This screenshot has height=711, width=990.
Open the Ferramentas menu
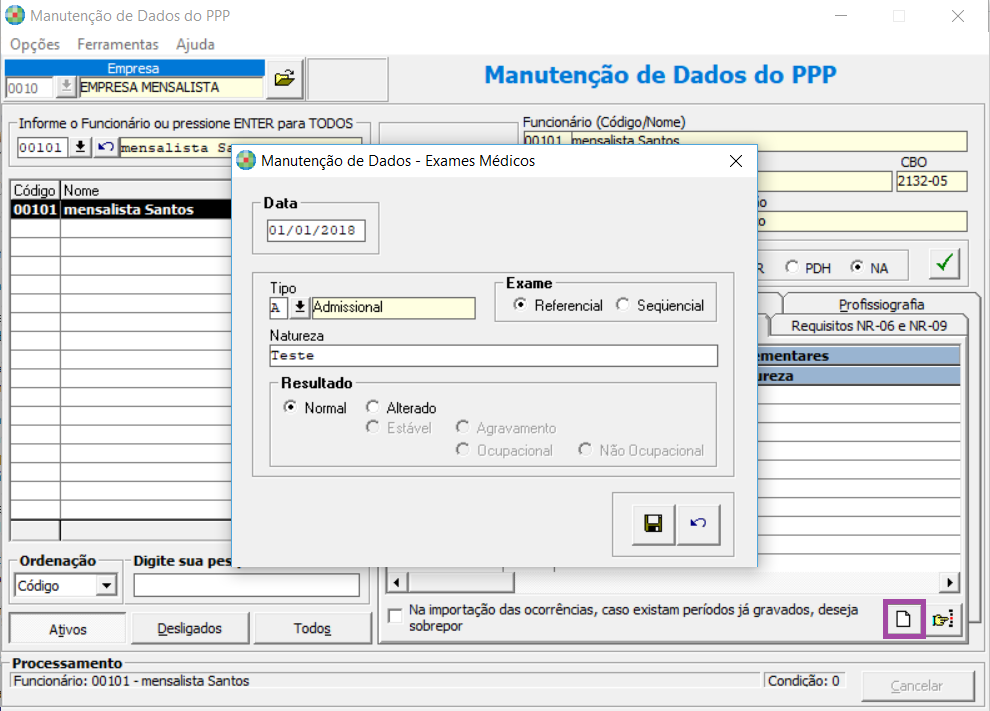(117, 44)
